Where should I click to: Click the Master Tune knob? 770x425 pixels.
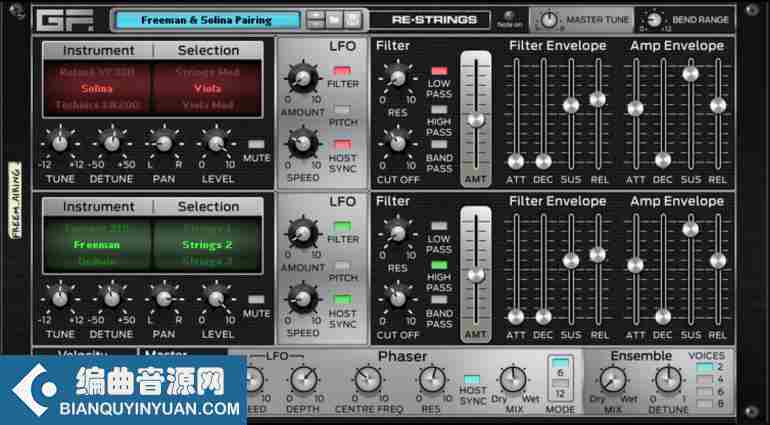click(x=549, y=20)
